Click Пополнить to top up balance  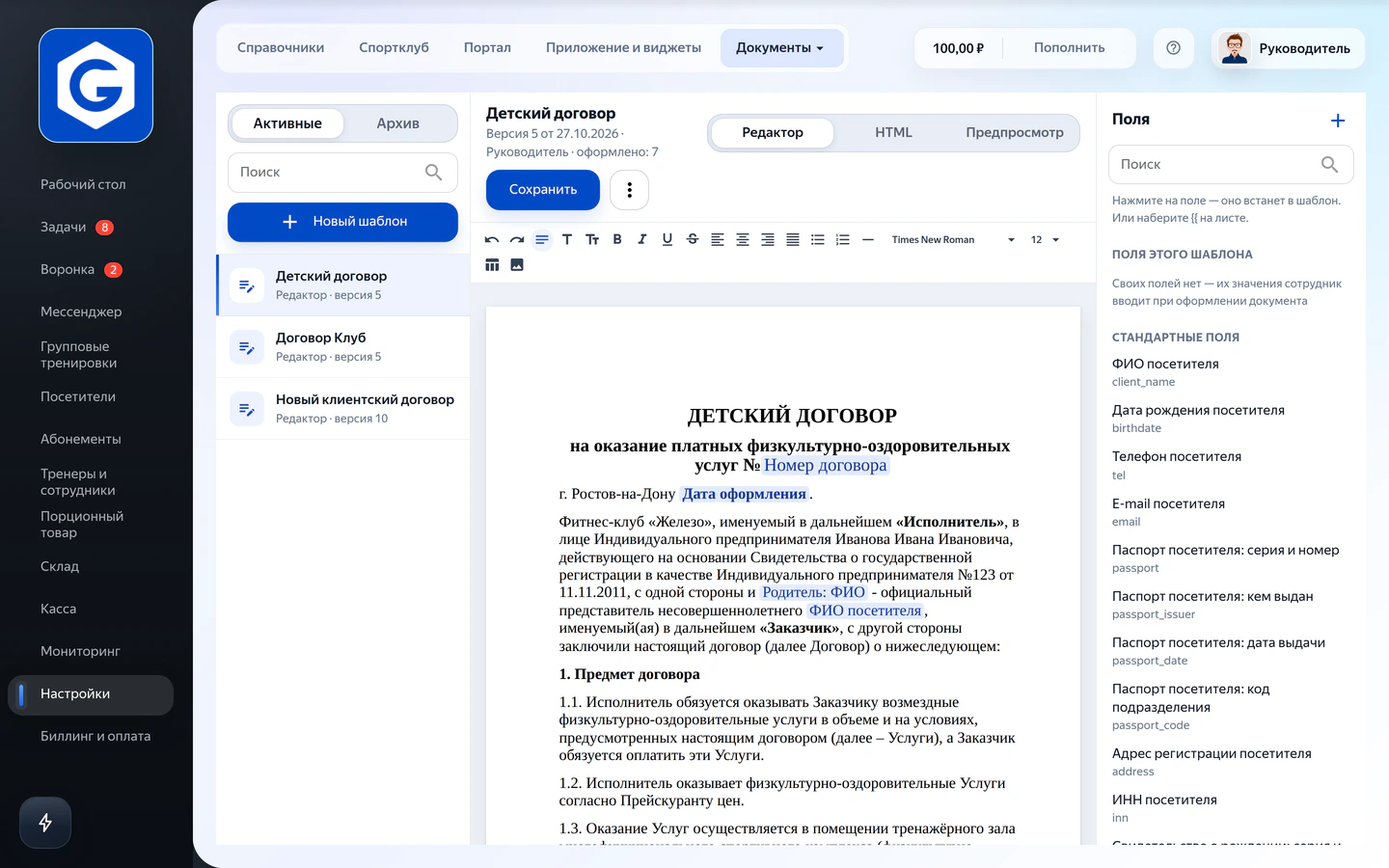[1070, 48]
